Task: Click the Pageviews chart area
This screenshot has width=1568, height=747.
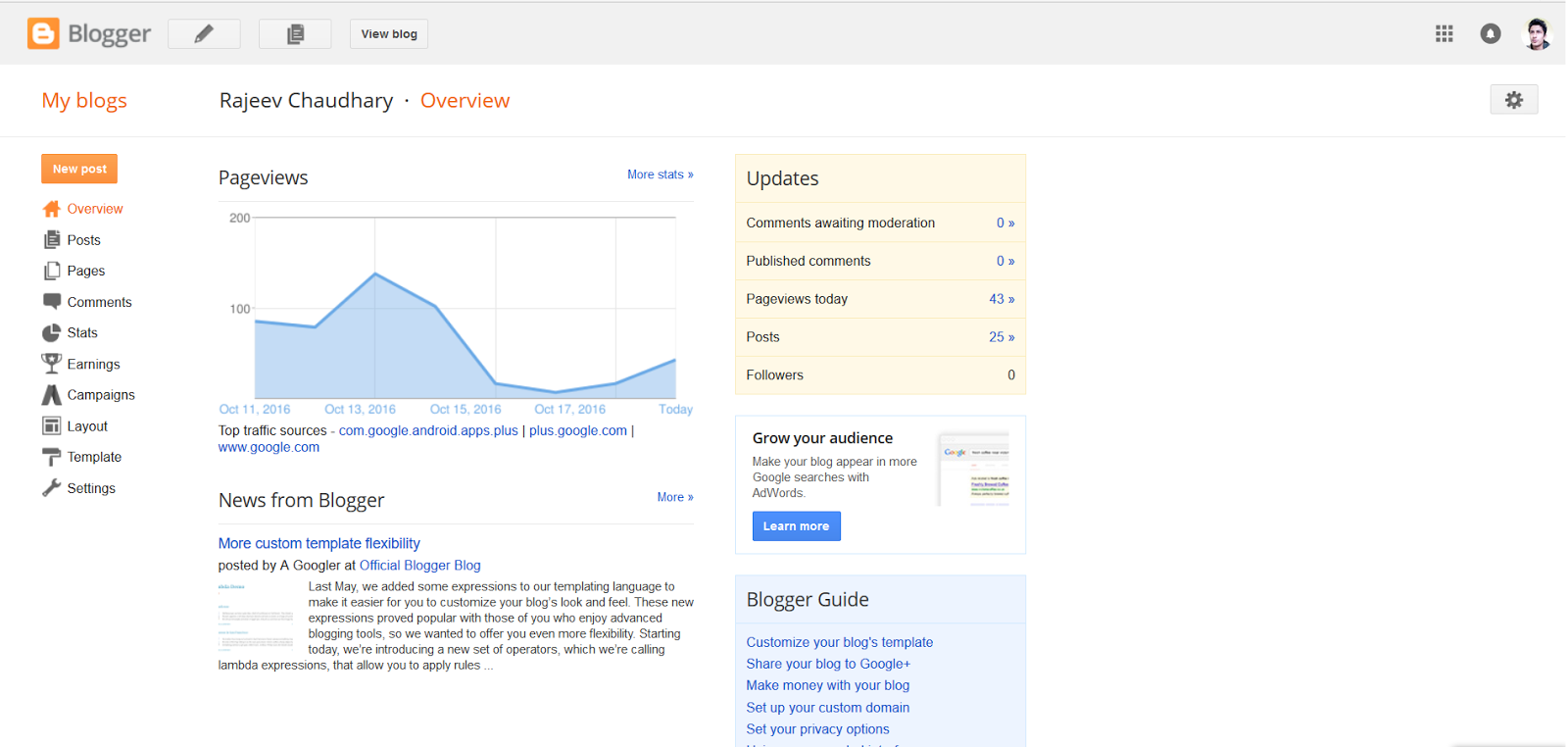Action: tap(465, 308)
